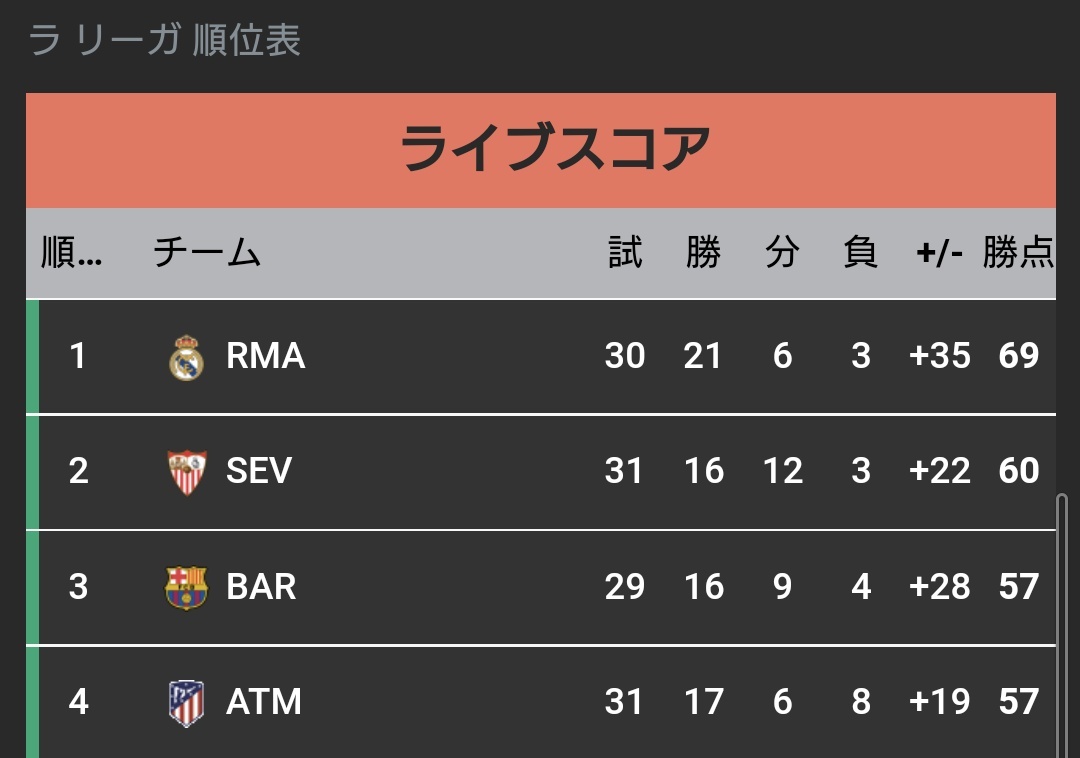Sort by the 勝点 points column header
This screenshot has width=1080, height=758.
click(x=1018, y=252)
